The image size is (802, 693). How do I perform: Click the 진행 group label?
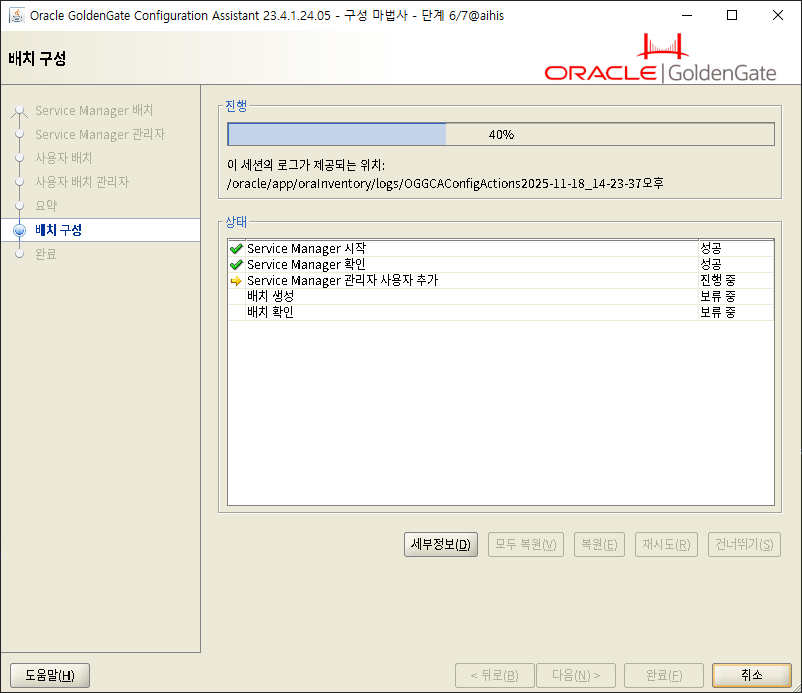tap(236, 106)
